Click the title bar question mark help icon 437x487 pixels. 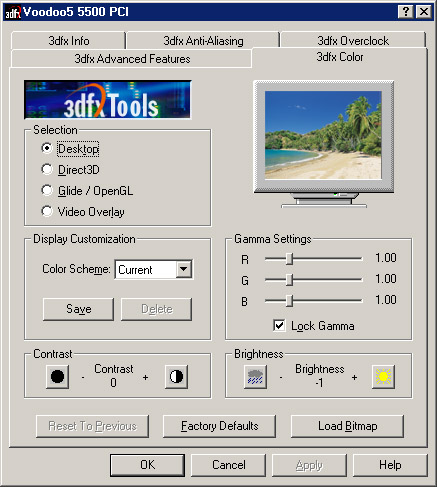tap(406, 12)
